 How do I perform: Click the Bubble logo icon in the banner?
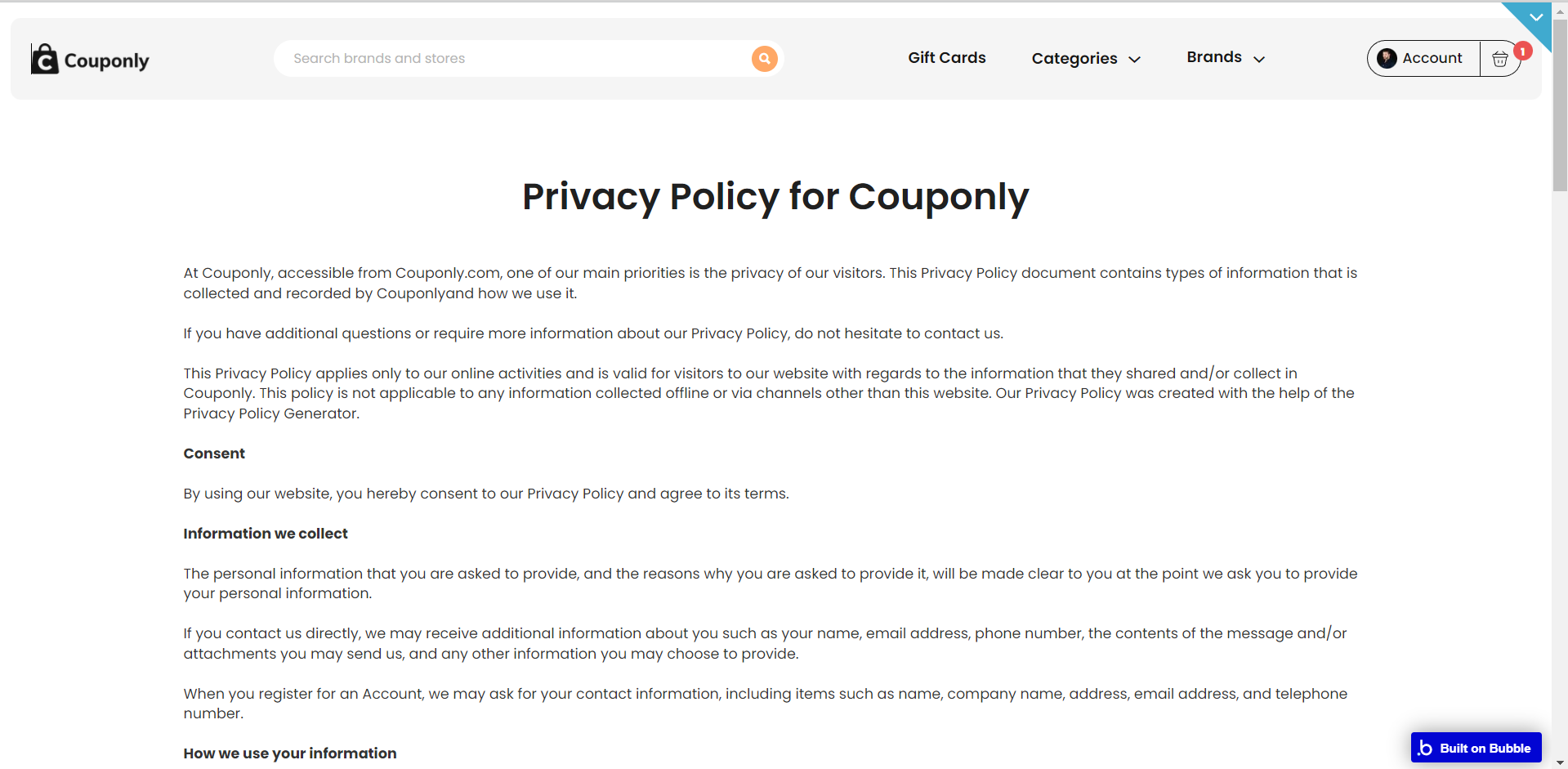point(1425,748)
